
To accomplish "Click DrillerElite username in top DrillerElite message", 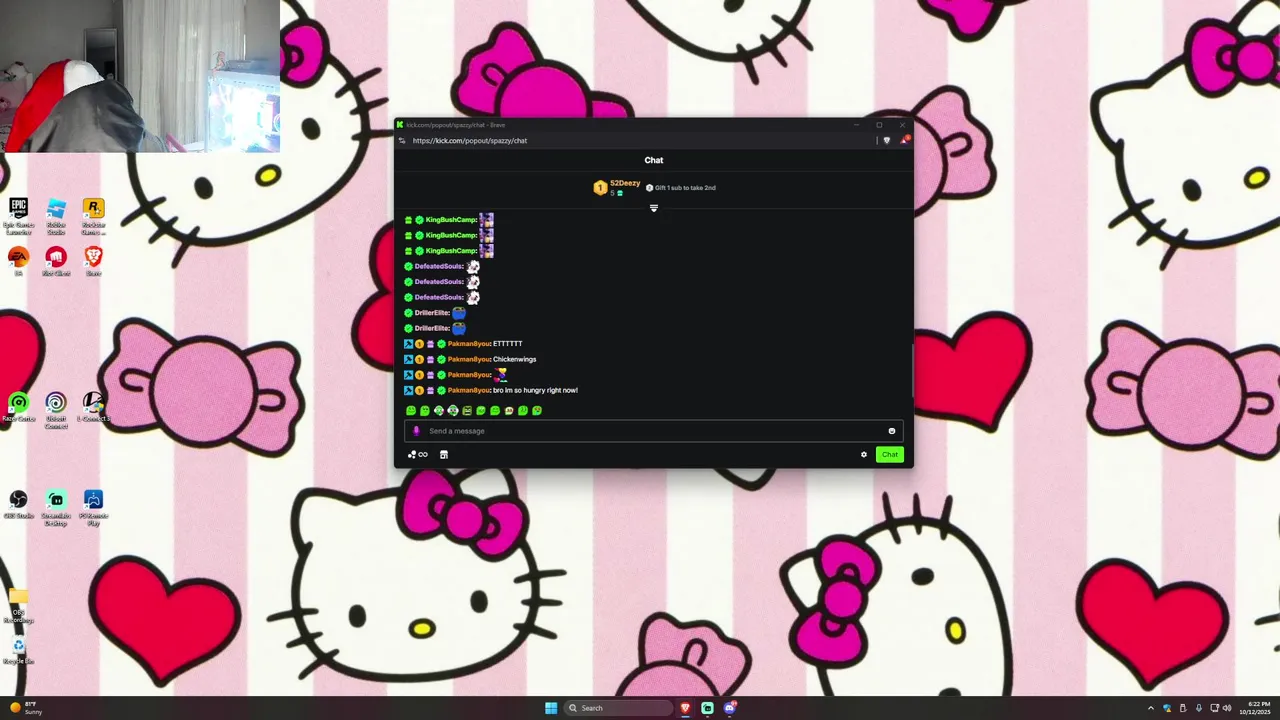I will (432, 313).
